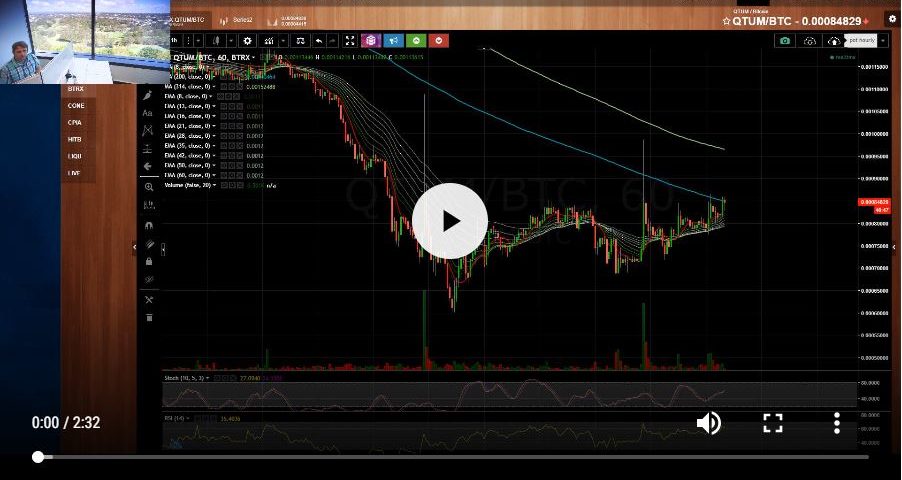
Task: Select the zoom-in magnifier tool
Action: pyautogui.click(x=149, y=187)
